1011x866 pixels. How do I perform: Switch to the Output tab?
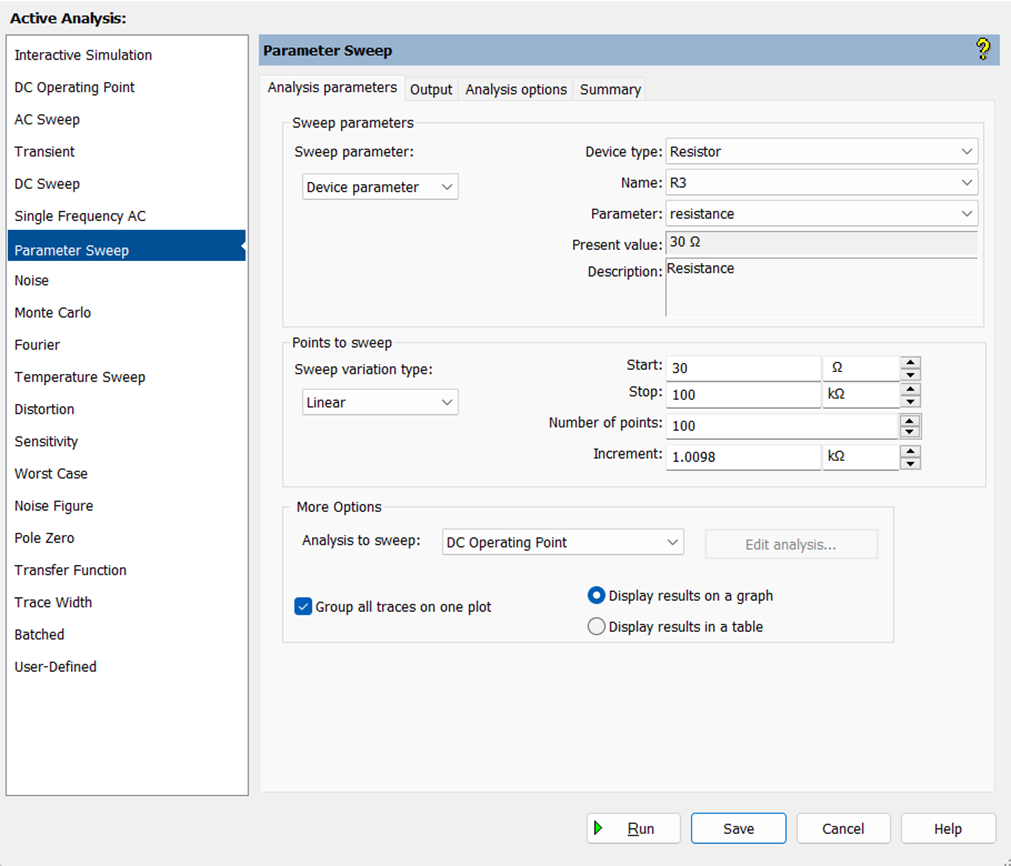(x=431, y=89)
